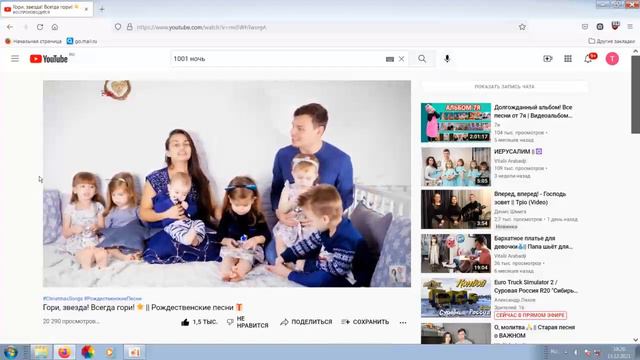Open File Explorer from the taskbar

pyautogui.click(x=41, y=352)
